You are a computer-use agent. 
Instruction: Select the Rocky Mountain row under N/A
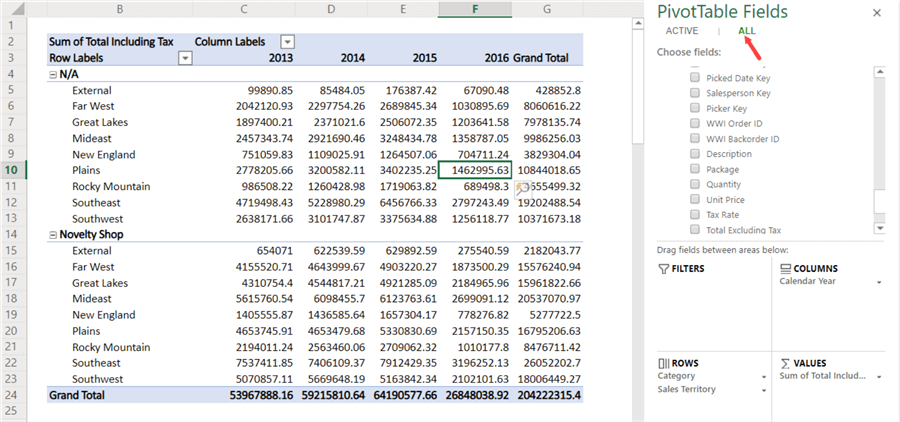click(x=119, y=187)
